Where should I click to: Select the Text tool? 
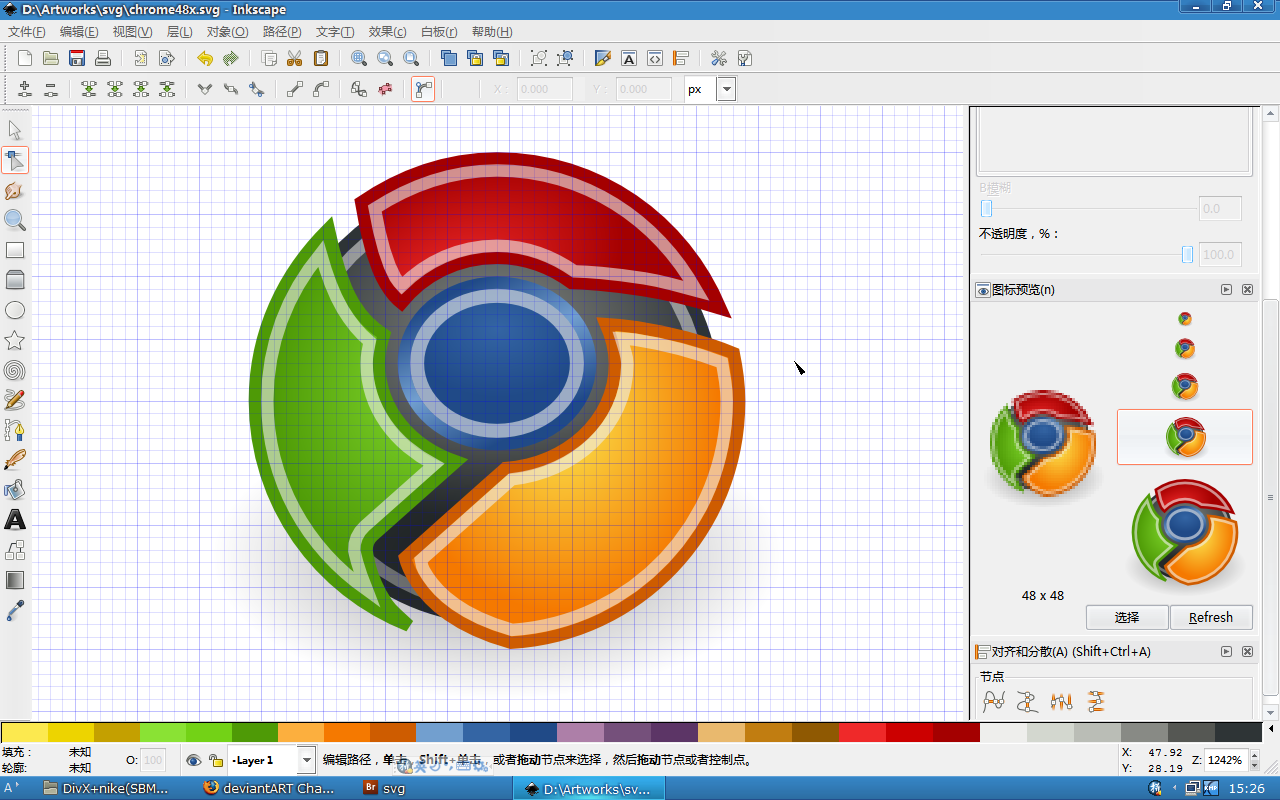click(x=15, y=520)
